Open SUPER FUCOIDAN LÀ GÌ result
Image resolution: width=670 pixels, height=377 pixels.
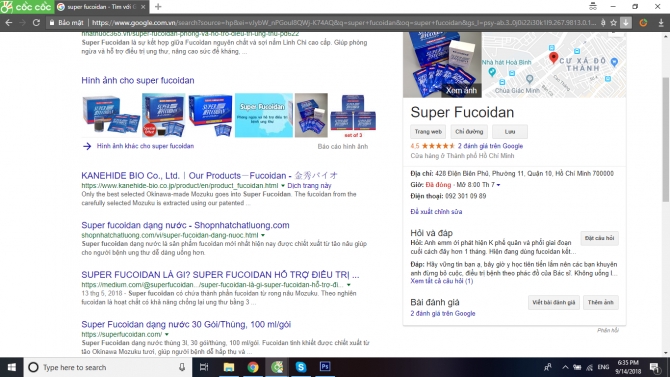(x=220, y=275)
